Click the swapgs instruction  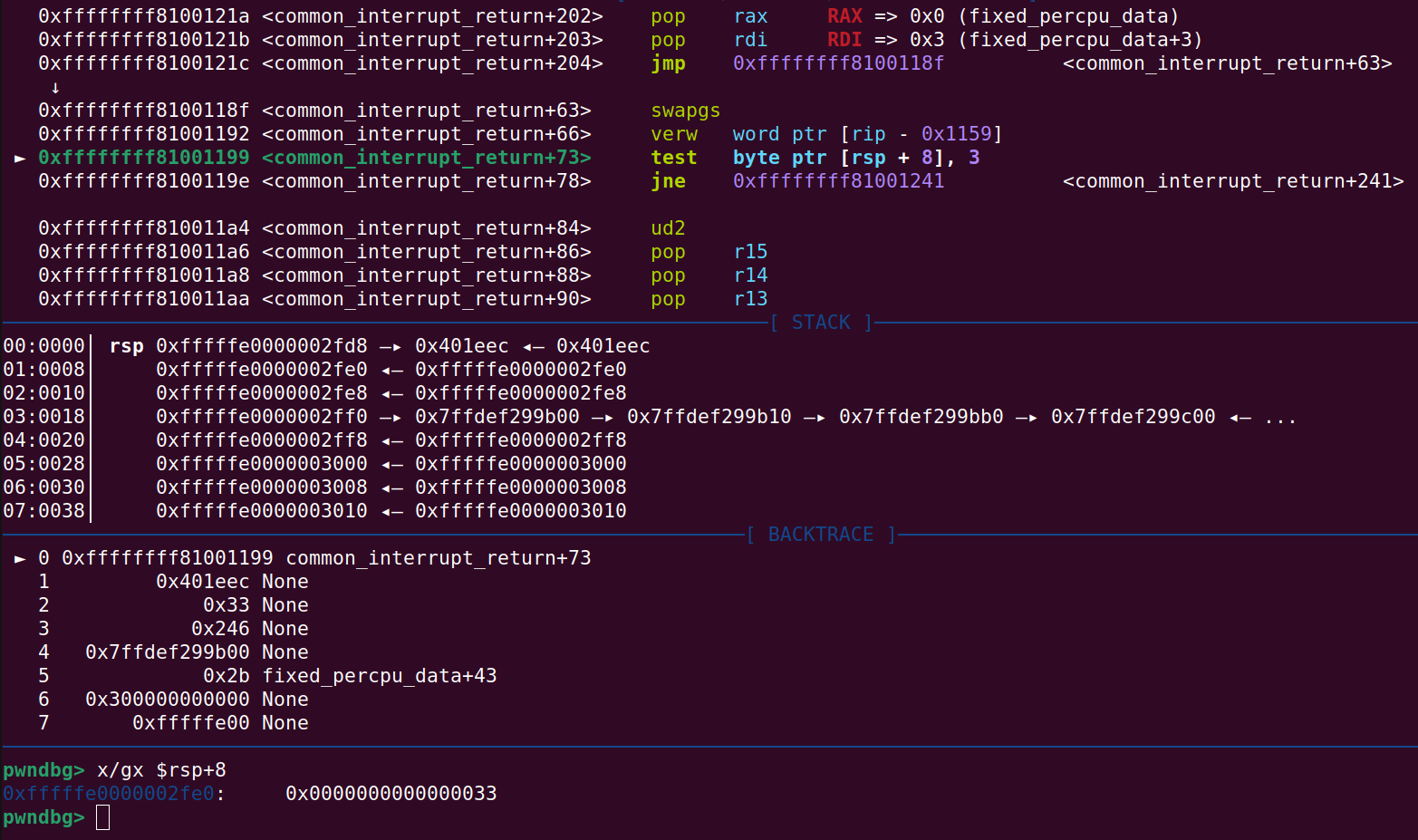(x=685, y=111)
